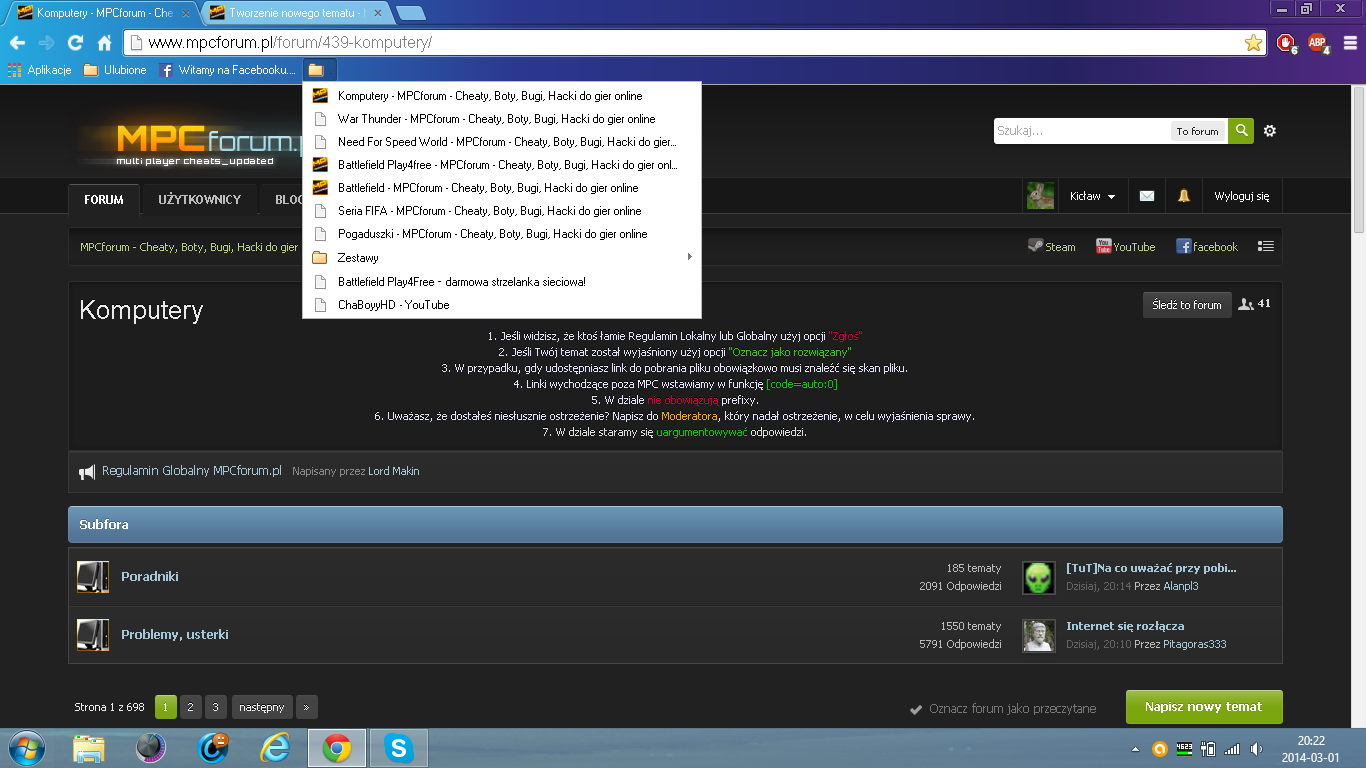The image size is (1366, 768).
Task: Open the facebook link in header
Action: (1207, 246)
